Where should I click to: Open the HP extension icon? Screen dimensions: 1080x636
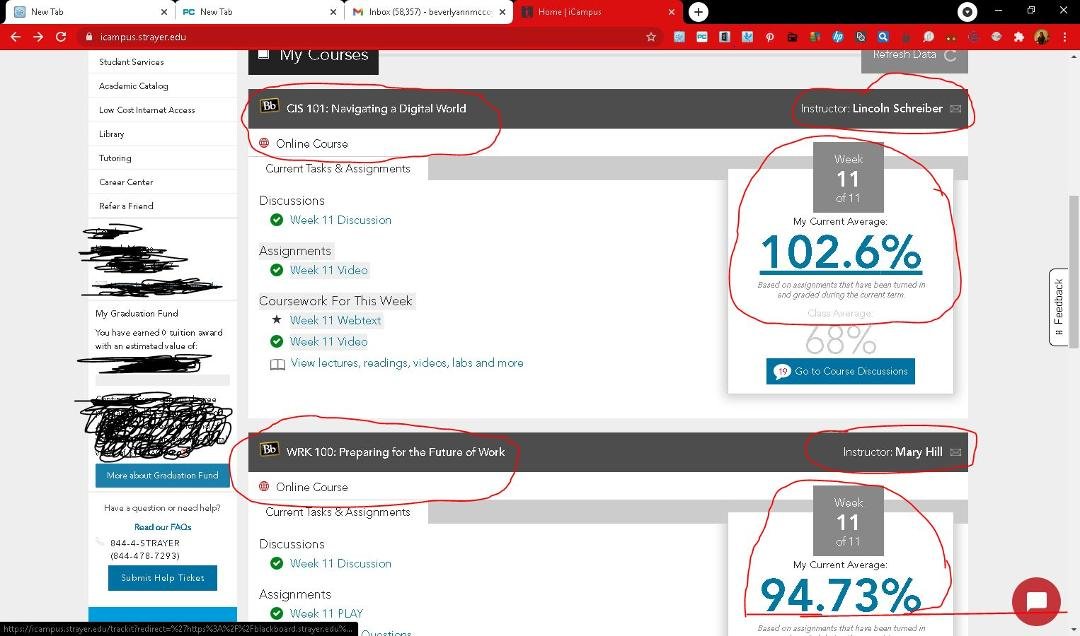point(838,37)
